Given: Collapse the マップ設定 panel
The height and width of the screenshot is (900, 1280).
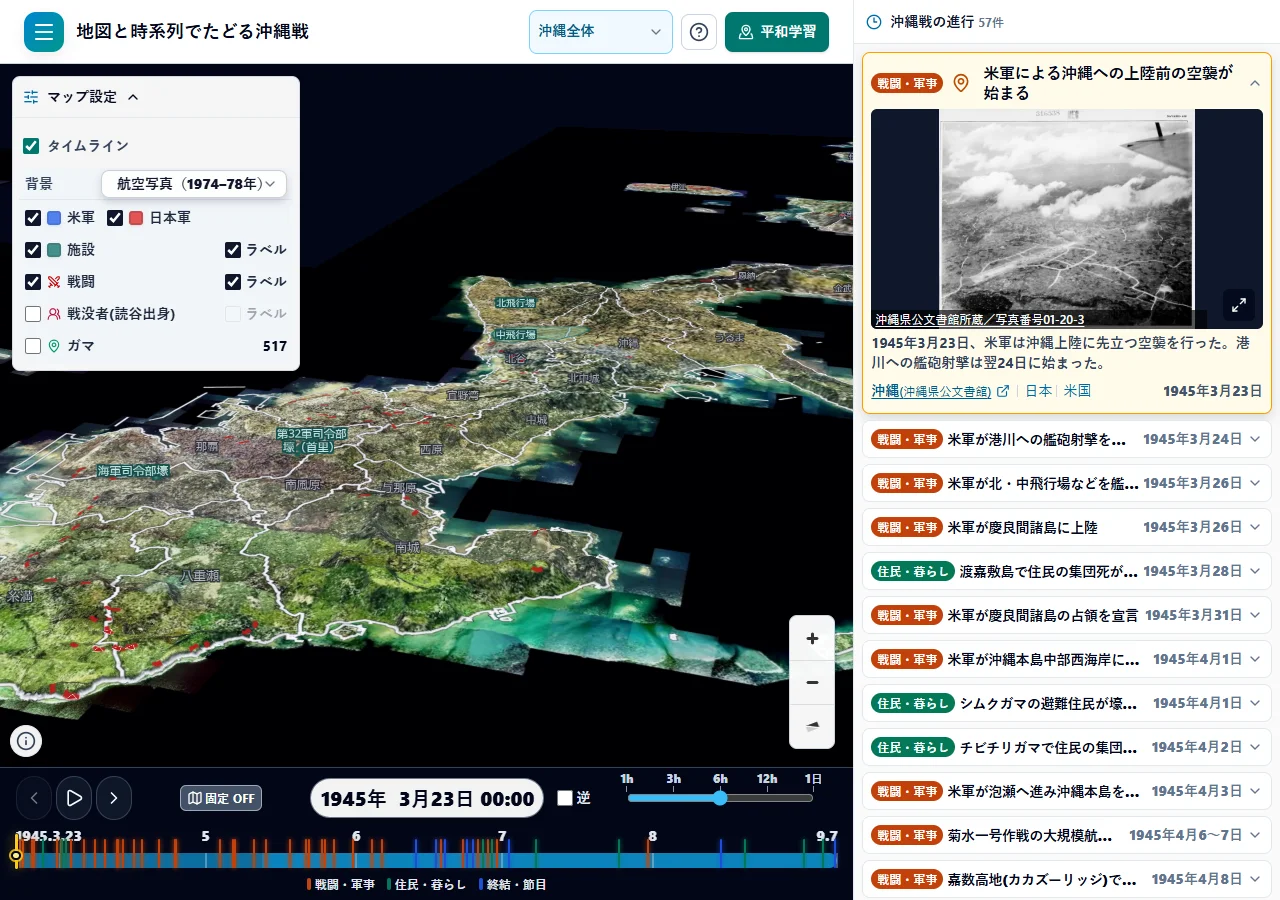Looking at the screenshot, I should (x=133, y=97).
